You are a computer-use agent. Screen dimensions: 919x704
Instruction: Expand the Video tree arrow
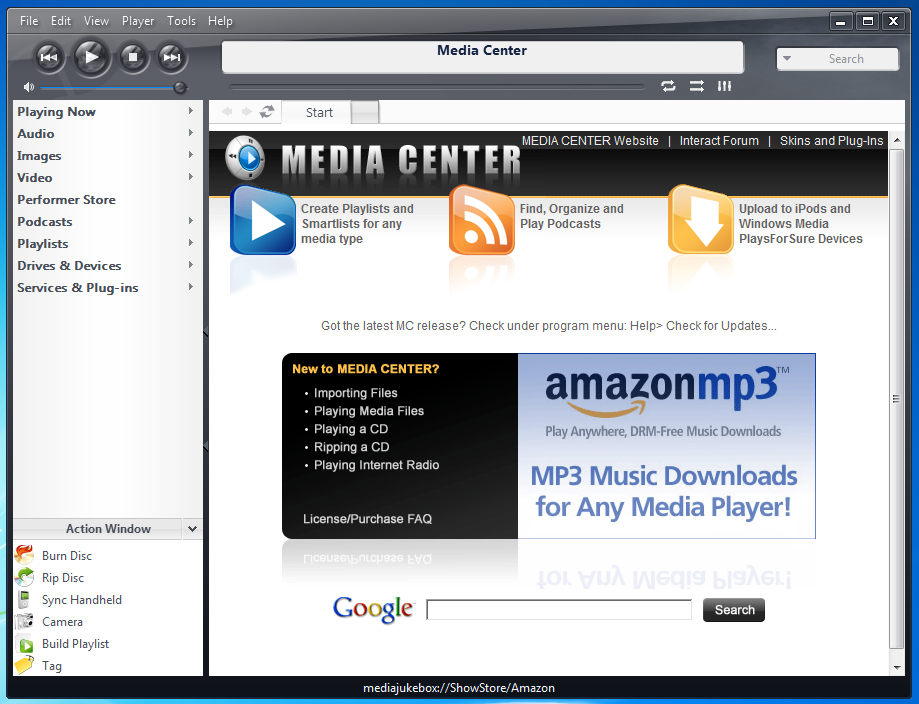click(x=190, y=177)
